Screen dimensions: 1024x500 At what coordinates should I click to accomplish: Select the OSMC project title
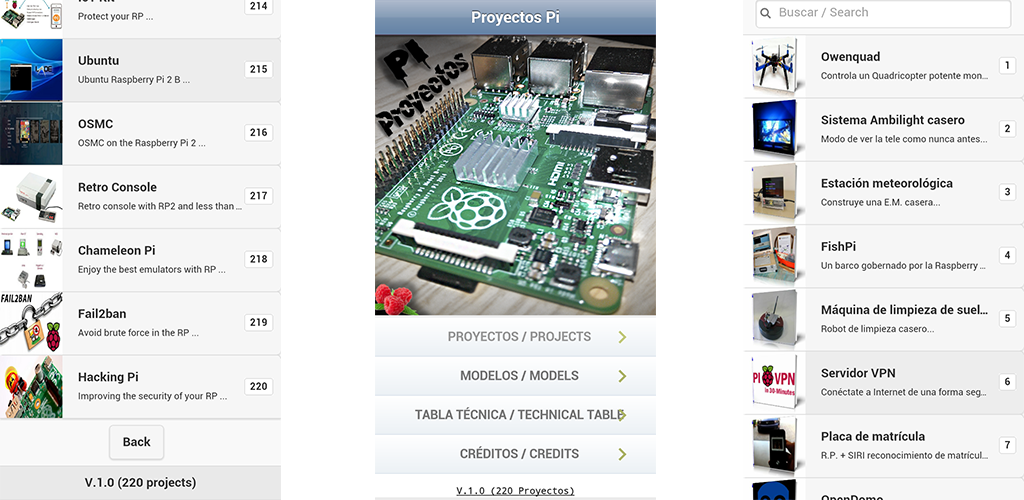coord(95,124)
